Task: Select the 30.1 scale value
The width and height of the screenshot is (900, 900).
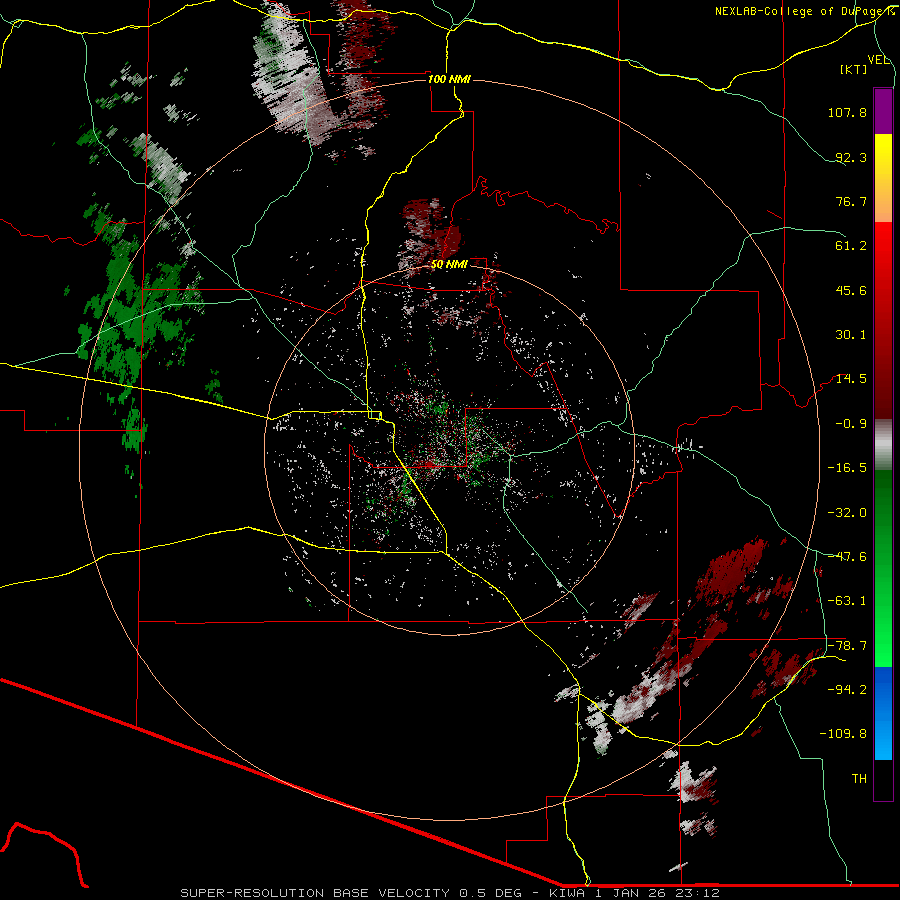Action: click(x=851, y=335)
